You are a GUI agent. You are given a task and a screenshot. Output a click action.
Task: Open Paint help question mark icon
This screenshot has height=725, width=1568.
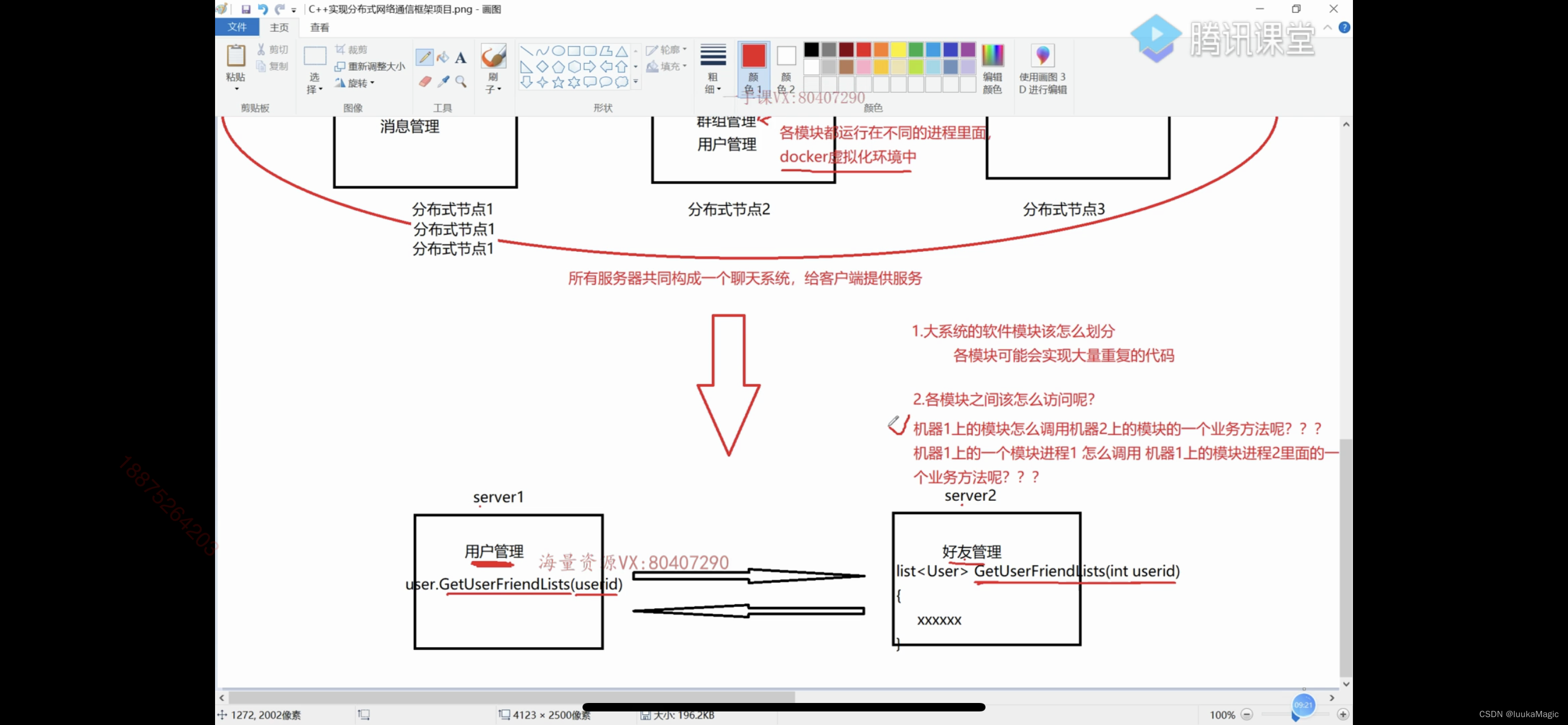1344,28
